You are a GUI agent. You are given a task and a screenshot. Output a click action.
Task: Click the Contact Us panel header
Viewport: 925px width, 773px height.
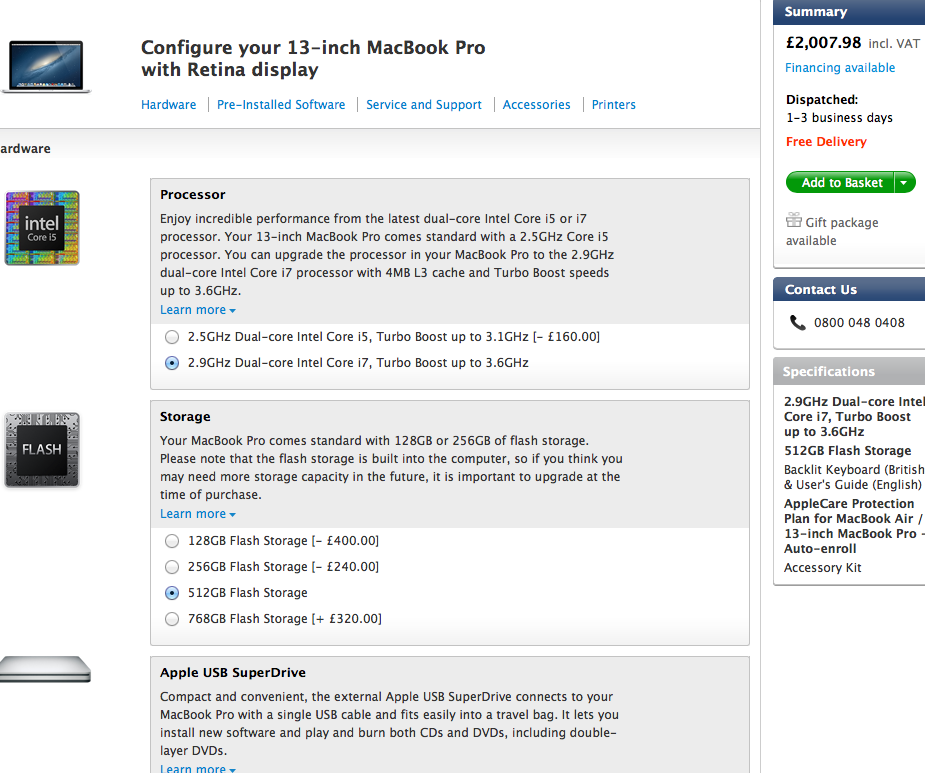849,290
